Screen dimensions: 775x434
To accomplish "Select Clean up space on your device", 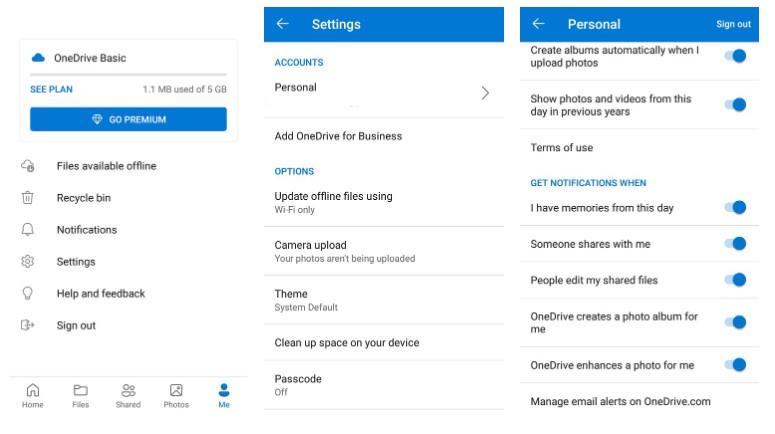I will coord(384,343).
